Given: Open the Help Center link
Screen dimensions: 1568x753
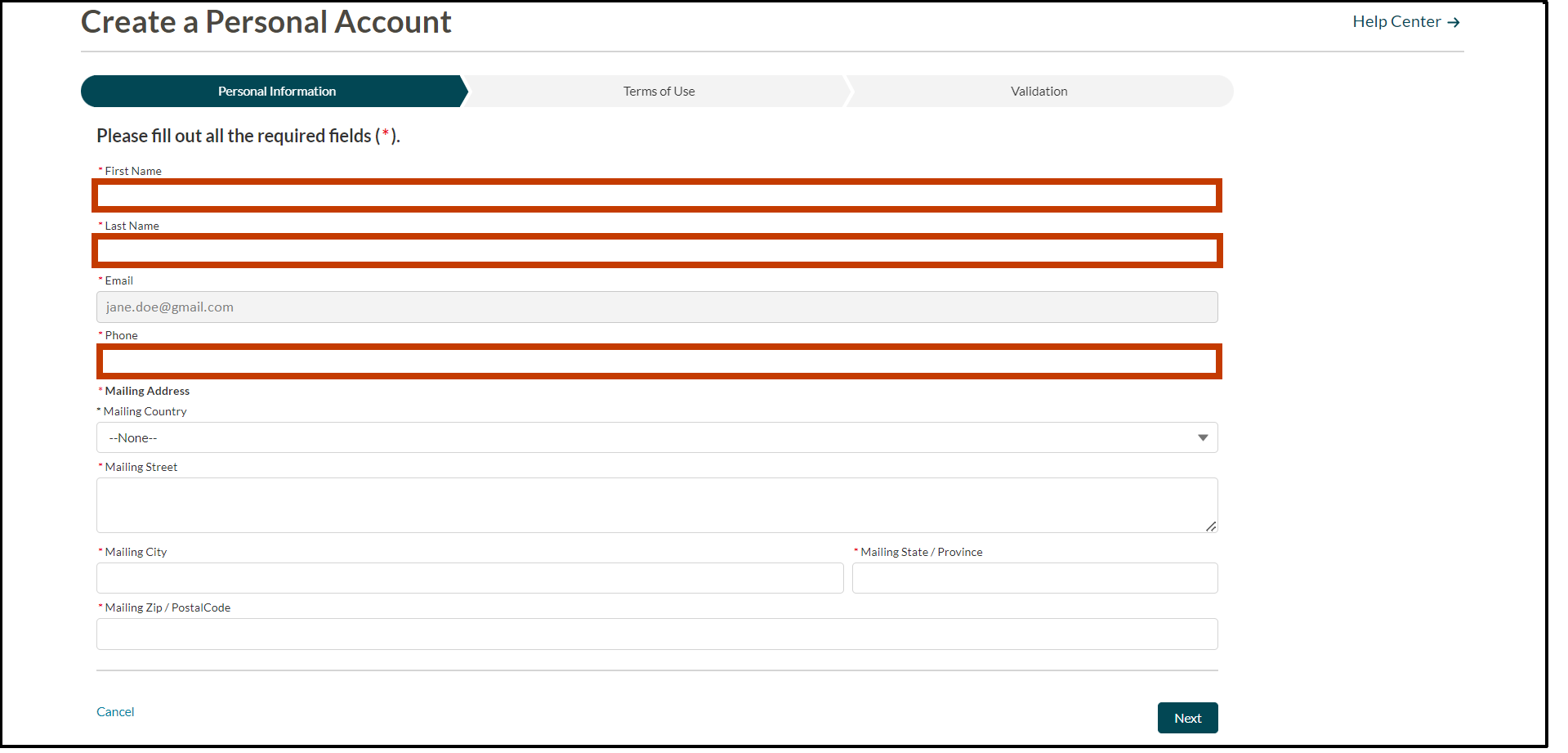Looking at the screenshot, I should 1396,21.
